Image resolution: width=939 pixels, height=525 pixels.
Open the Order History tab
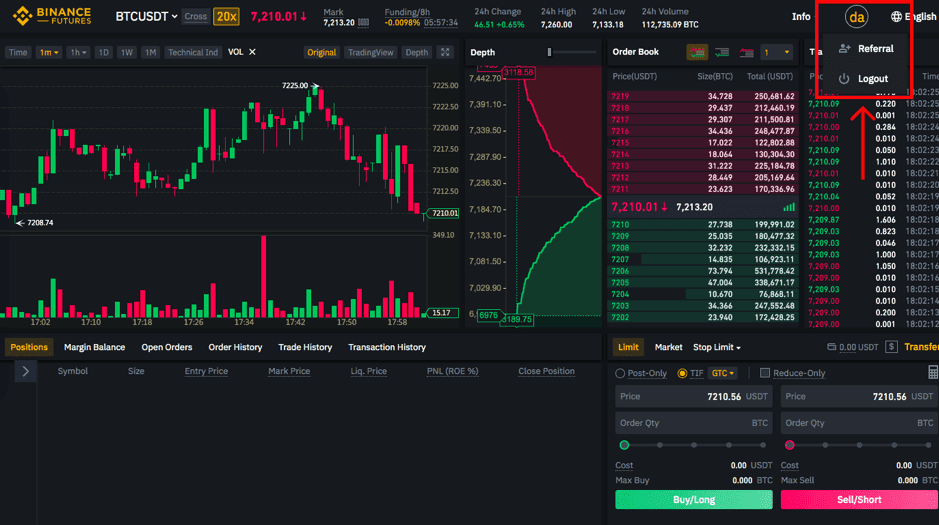pos(235,347)
